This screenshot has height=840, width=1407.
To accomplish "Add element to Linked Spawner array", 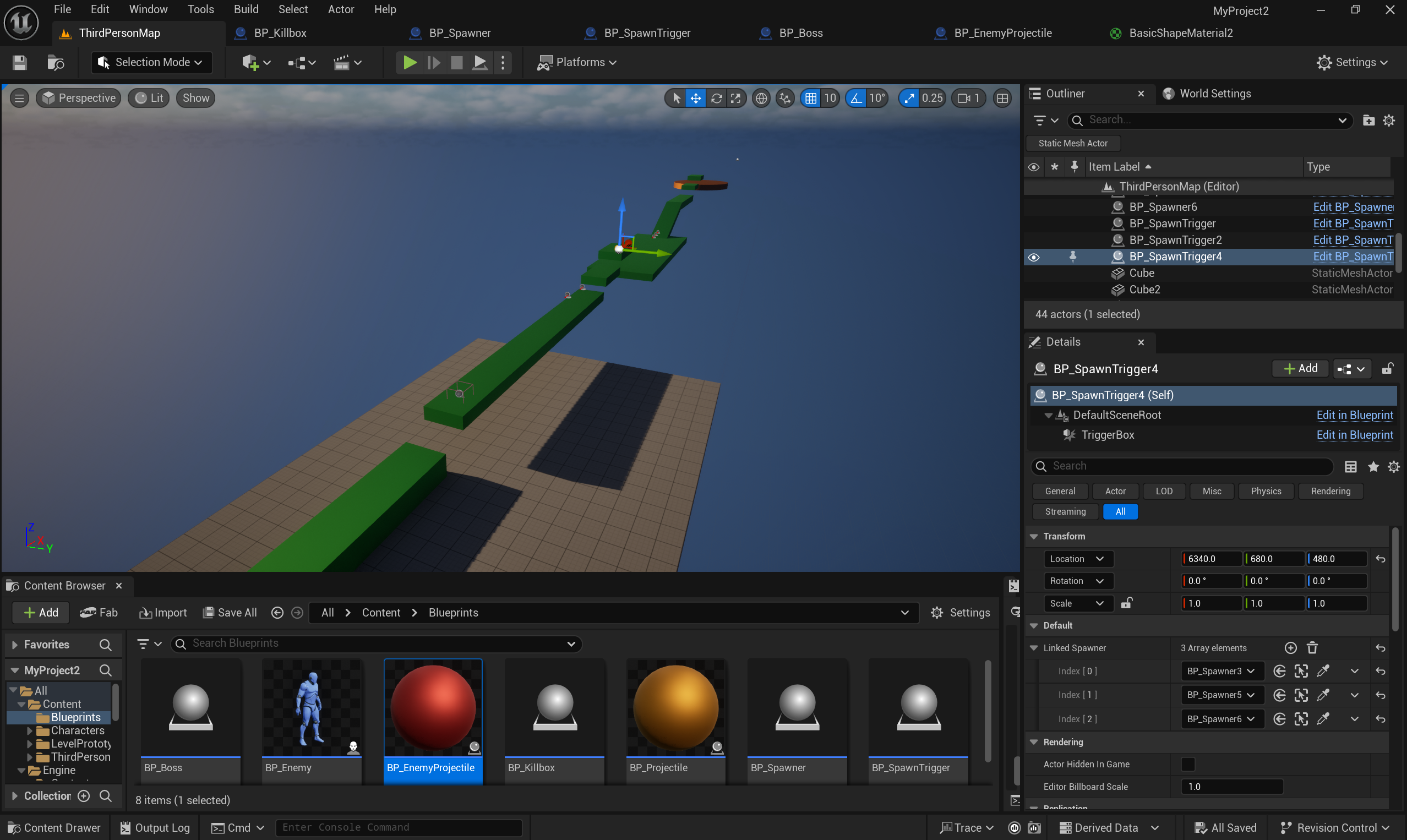I will click(1290, 647).
